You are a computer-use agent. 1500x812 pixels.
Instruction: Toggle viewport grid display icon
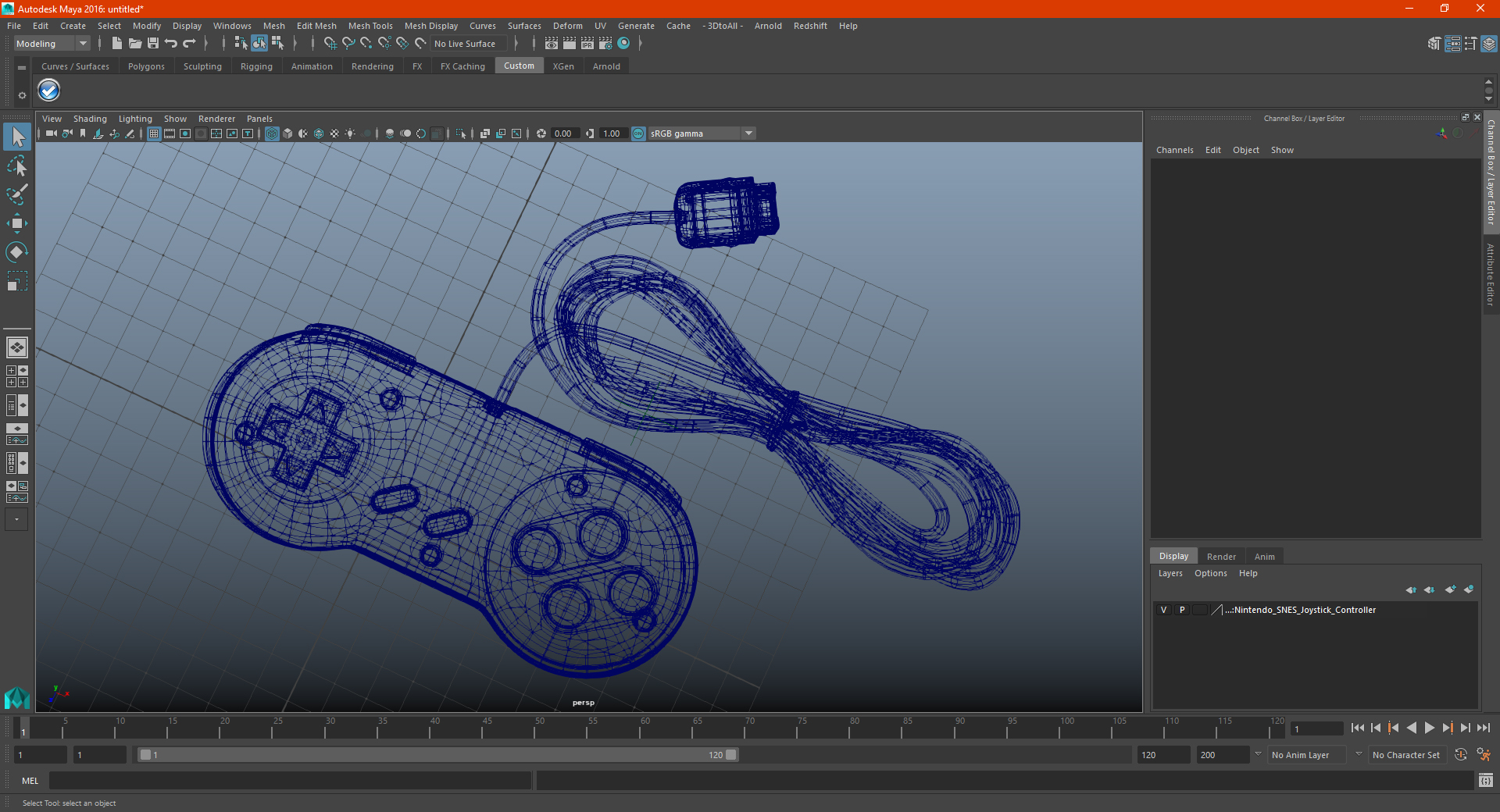coord(154,134)
